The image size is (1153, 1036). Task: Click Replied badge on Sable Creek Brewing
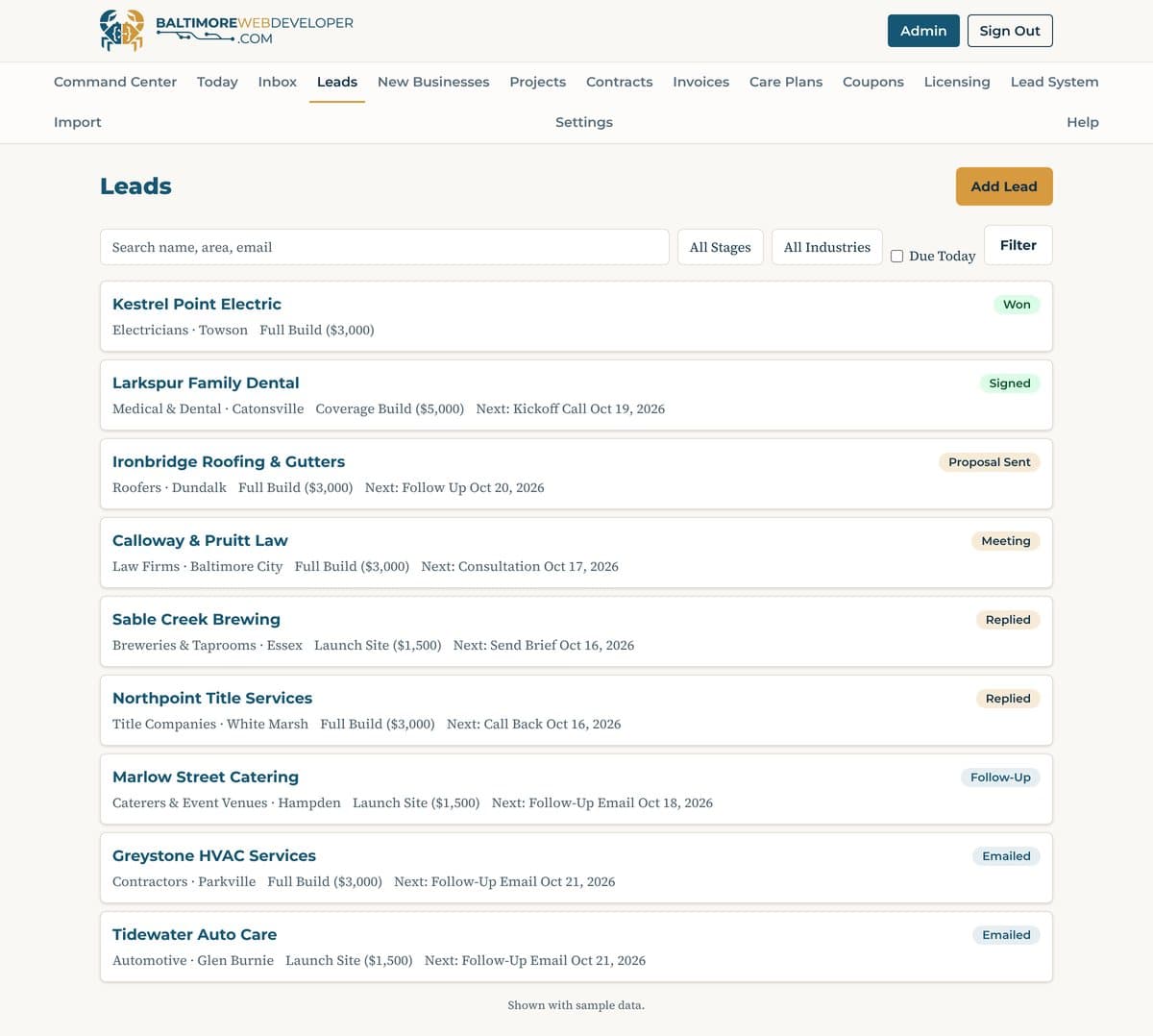point(1008,620)
